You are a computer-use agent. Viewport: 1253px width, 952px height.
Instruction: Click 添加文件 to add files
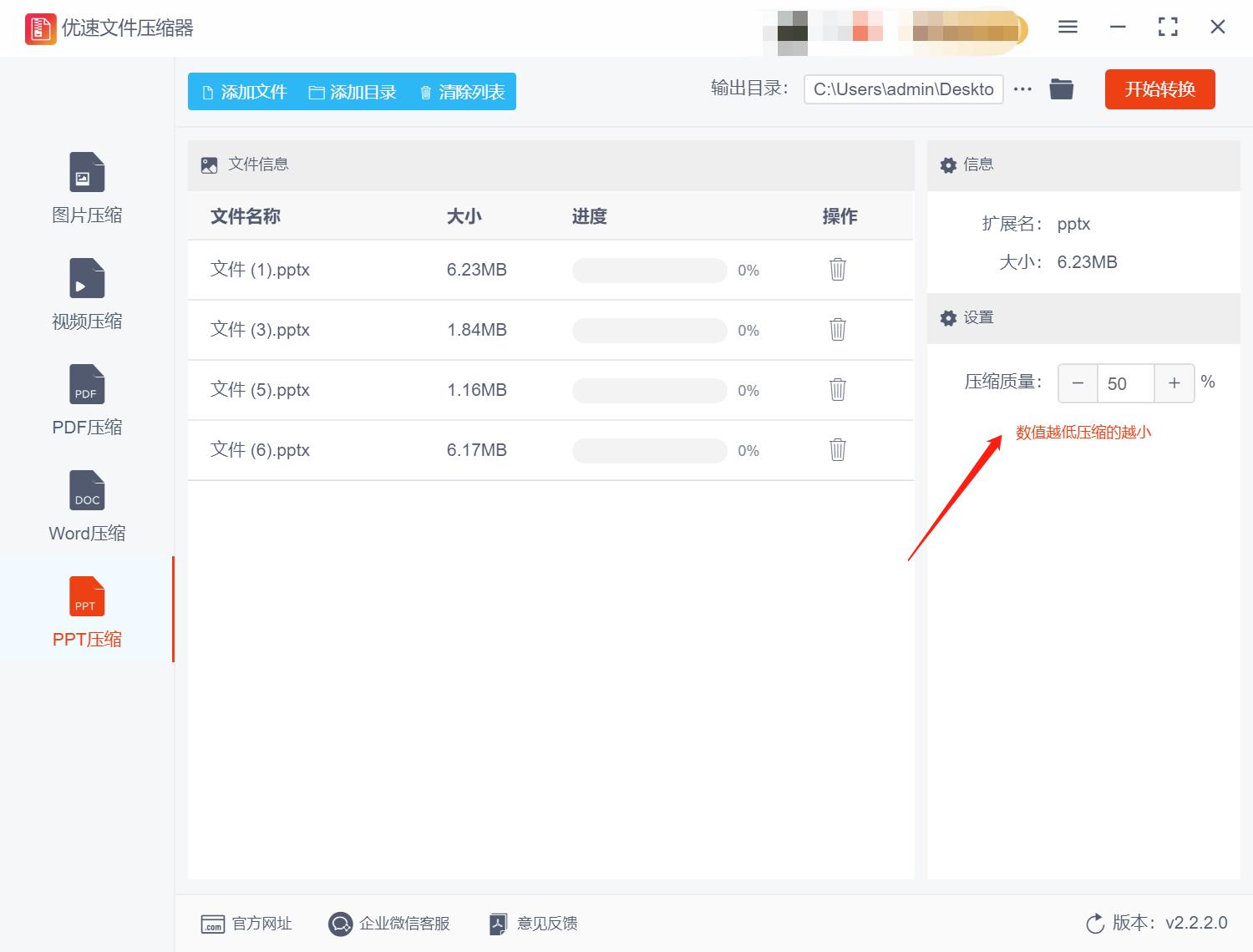(243, 93)
